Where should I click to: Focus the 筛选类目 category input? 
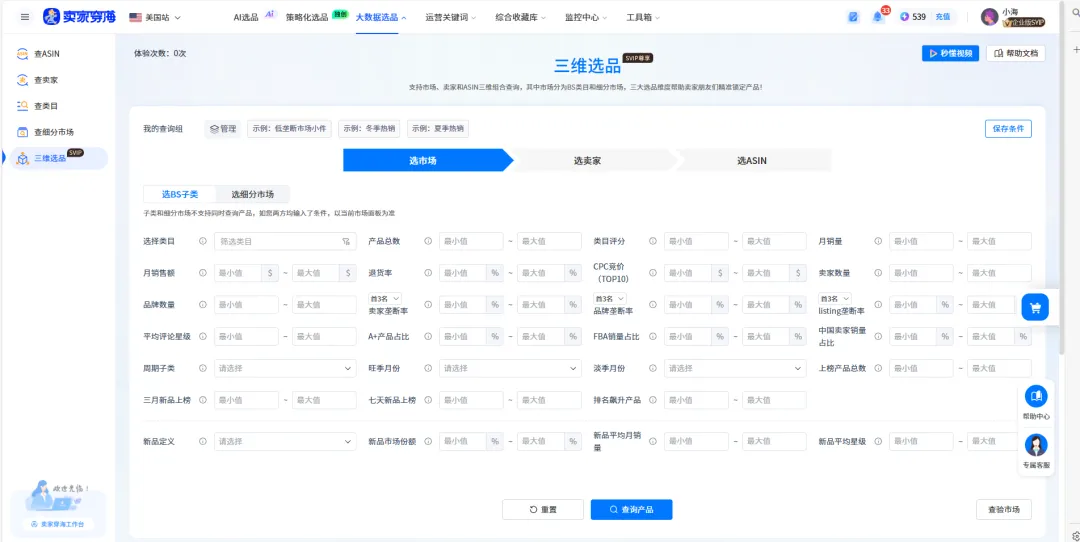tap(285, 242)
